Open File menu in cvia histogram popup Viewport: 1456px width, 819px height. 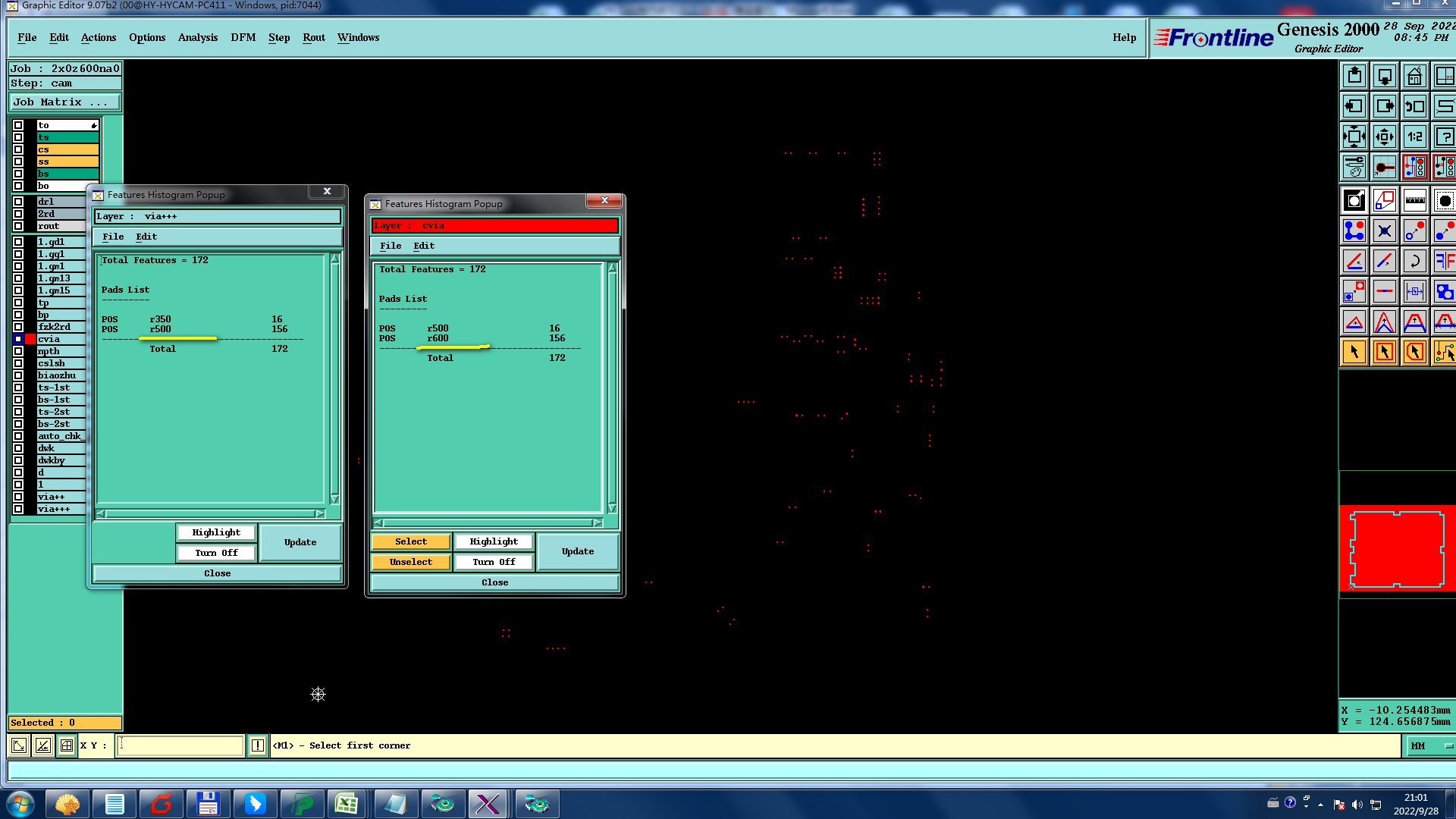pyautogui.click(x=391, y=246)
